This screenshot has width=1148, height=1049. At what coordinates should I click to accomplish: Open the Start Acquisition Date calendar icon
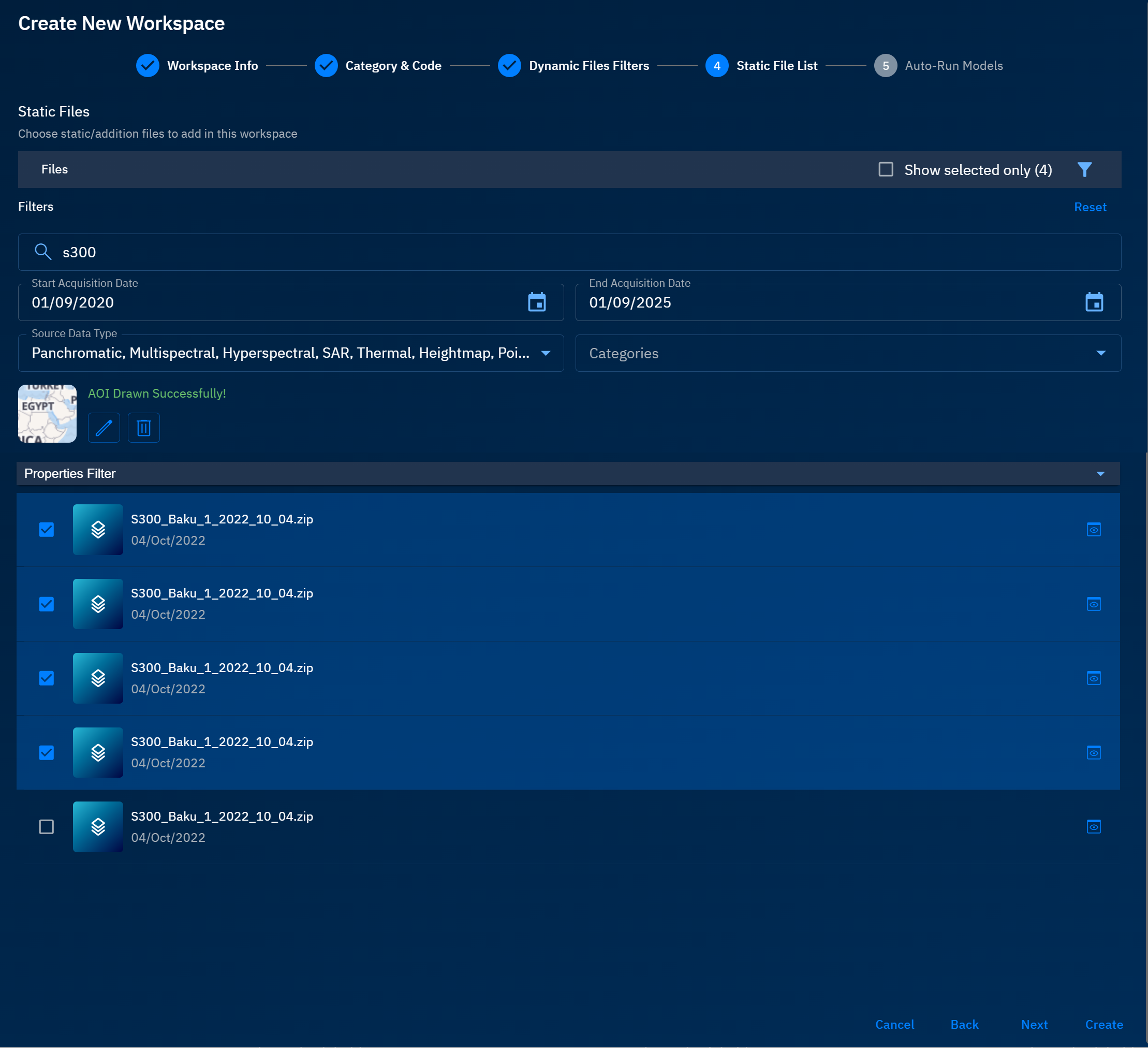tap(536, 302)
